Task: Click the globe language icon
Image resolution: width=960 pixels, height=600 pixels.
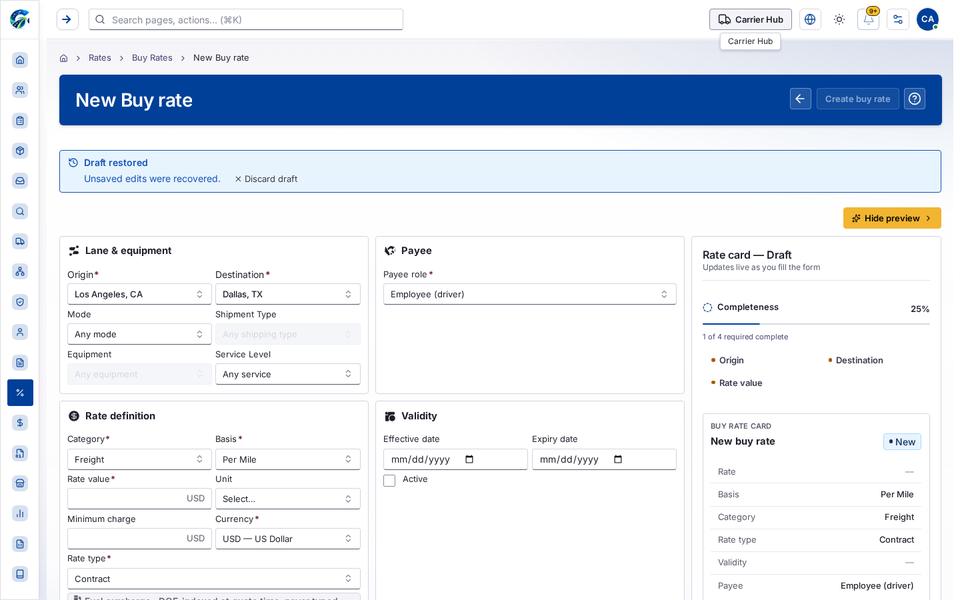Action: (x=810, y=20)
